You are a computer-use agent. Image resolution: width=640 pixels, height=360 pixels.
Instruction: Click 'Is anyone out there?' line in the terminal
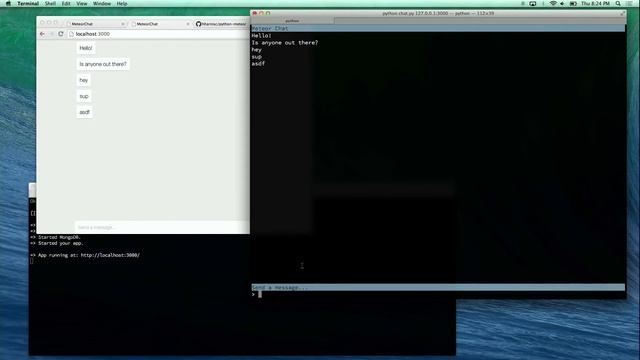284,42
